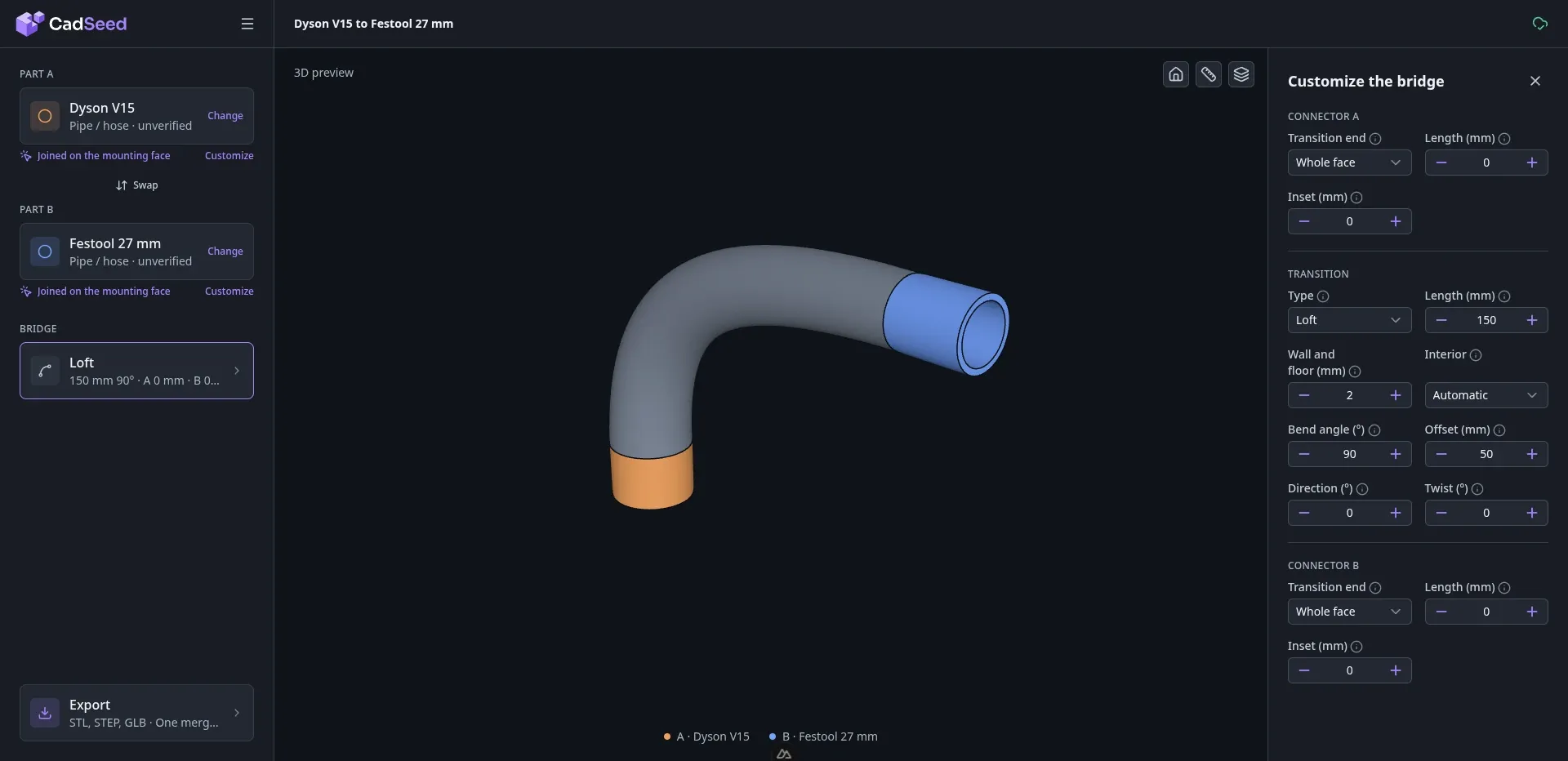1568x761 pixels.
Task: Expand the Export options card
Action: 136,713
